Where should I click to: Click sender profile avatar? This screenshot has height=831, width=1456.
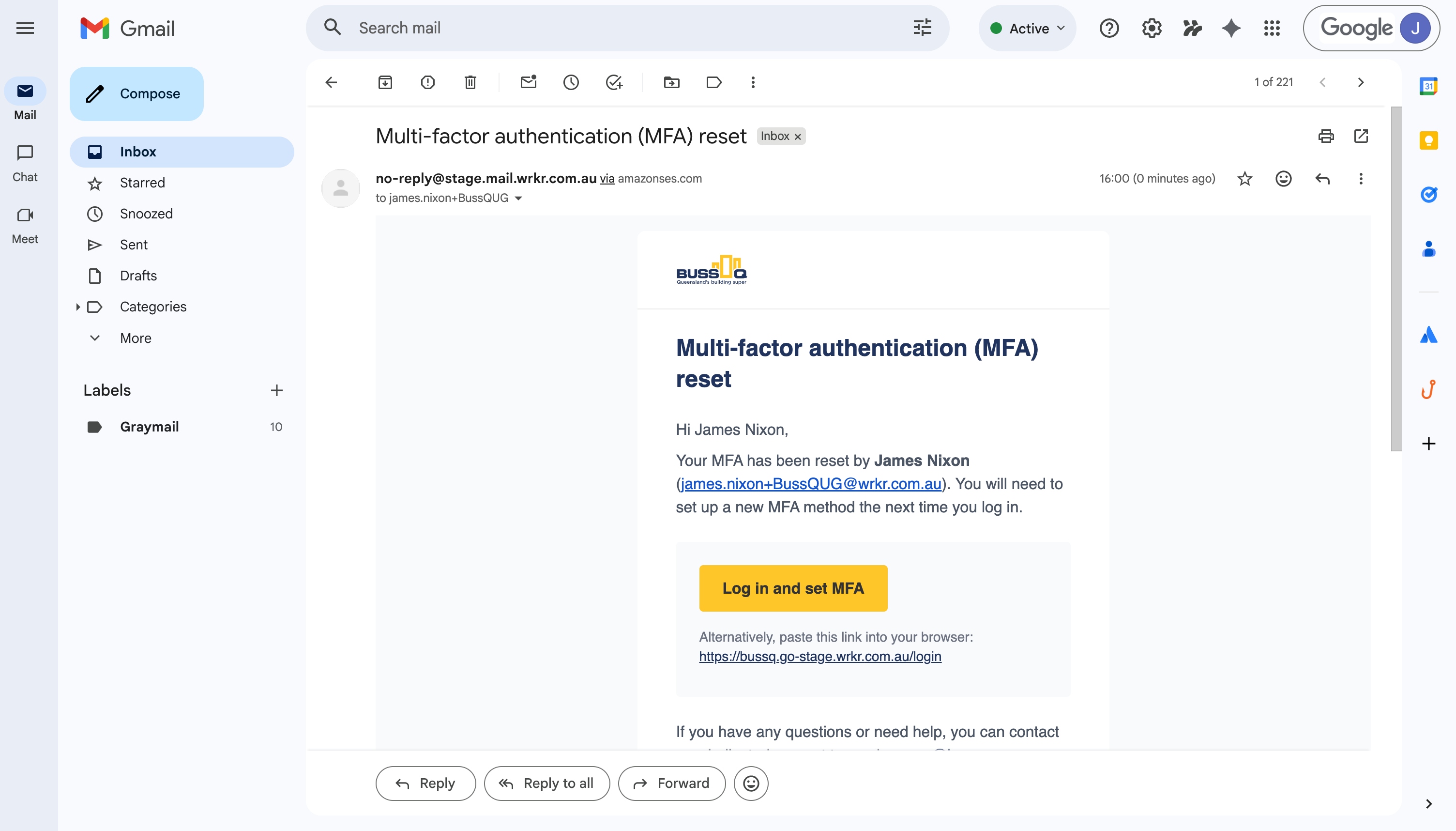pos(340,188)
